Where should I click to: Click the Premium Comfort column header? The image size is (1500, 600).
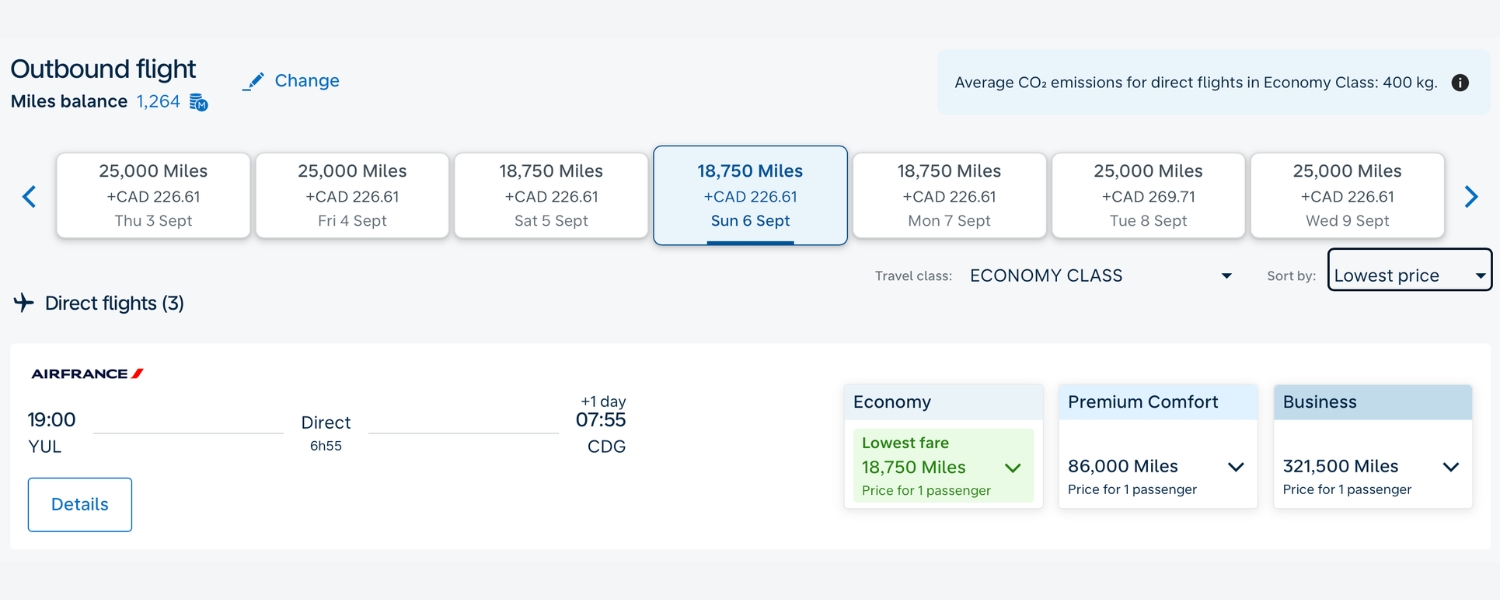coord(1158,402)
